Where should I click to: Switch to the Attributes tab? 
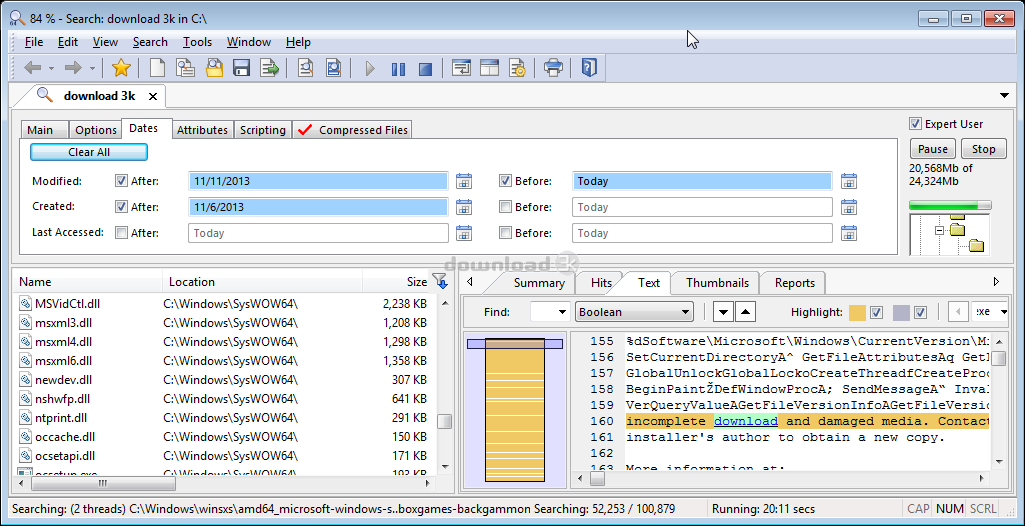click(202, 130)
